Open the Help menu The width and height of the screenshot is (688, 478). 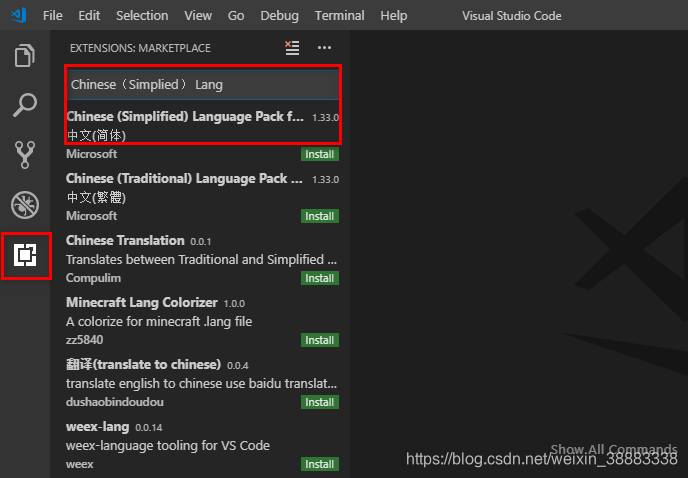(394, 16)
